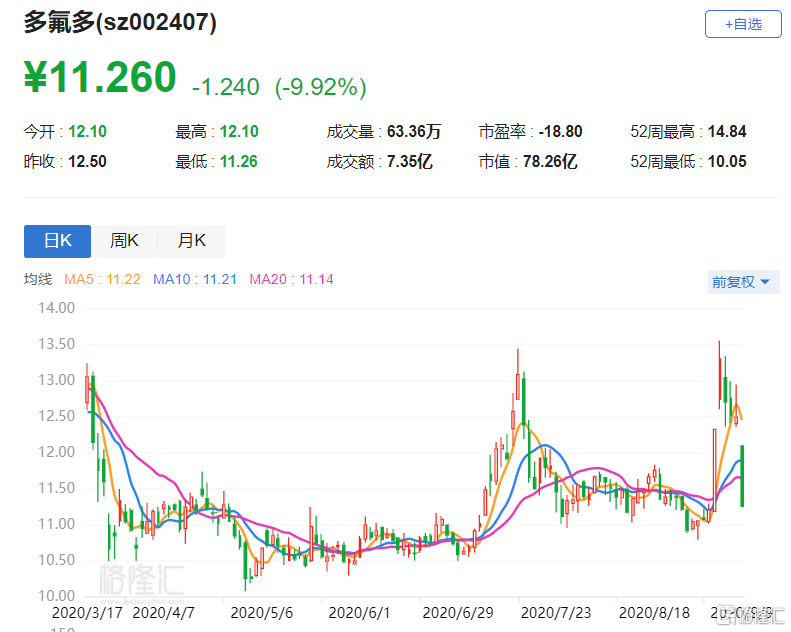Screen dimensions: 791x632
Task: Click the 昨收 value 12.50
Action: pos(87,161)
